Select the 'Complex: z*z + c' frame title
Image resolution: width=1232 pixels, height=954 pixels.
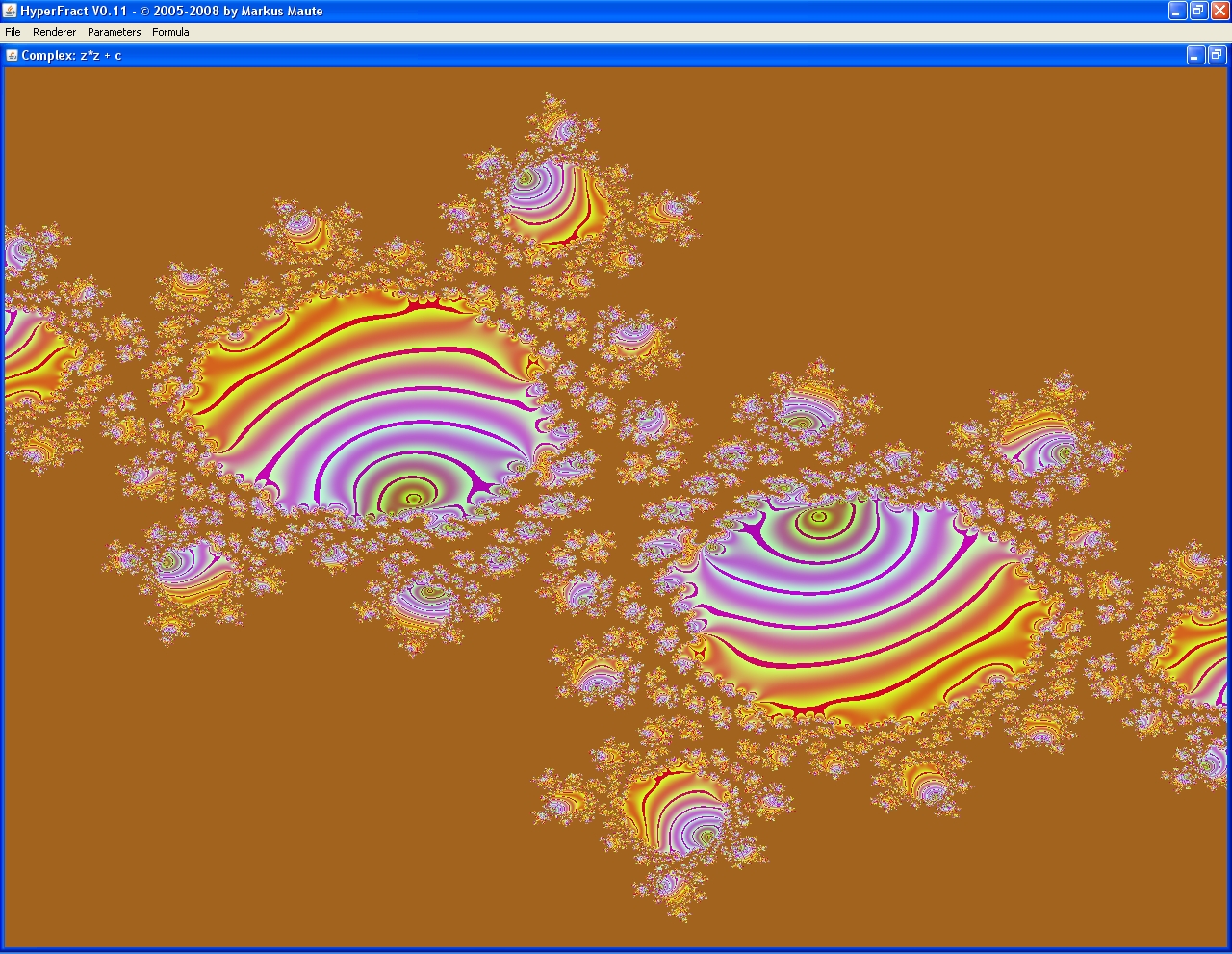(x=71, y=55)
